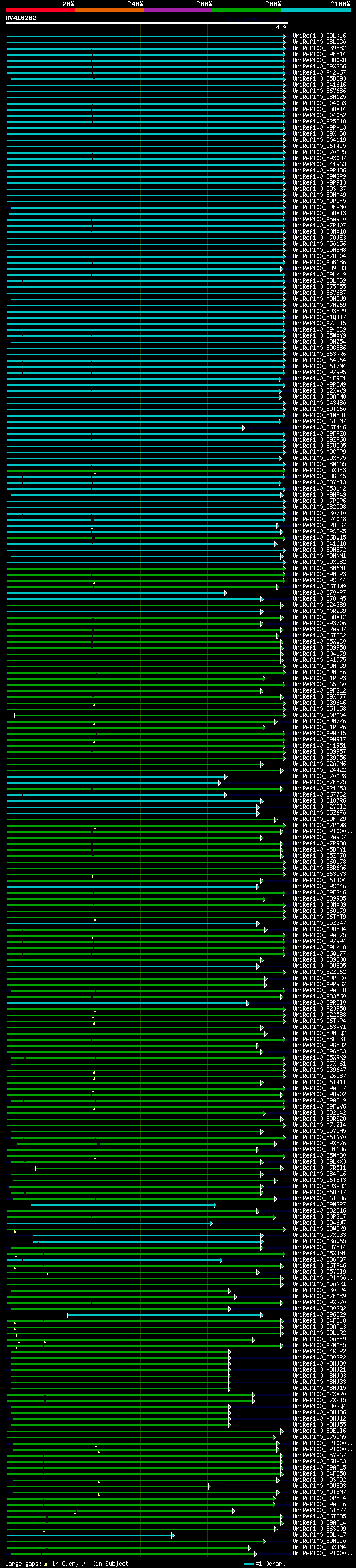Open UniRef100_C5YV67 hit

click(x=319, y=1456)
